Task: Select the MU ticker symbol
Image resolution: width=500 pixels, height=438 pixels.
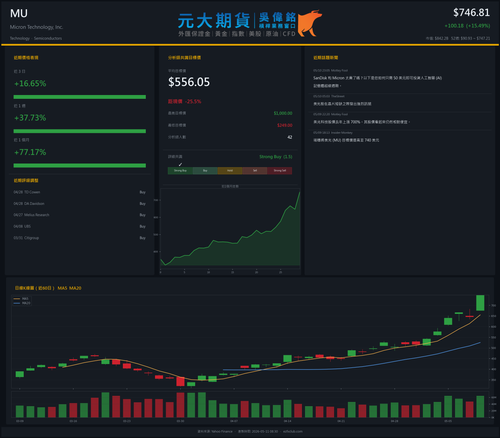Action: pos(19,13)
